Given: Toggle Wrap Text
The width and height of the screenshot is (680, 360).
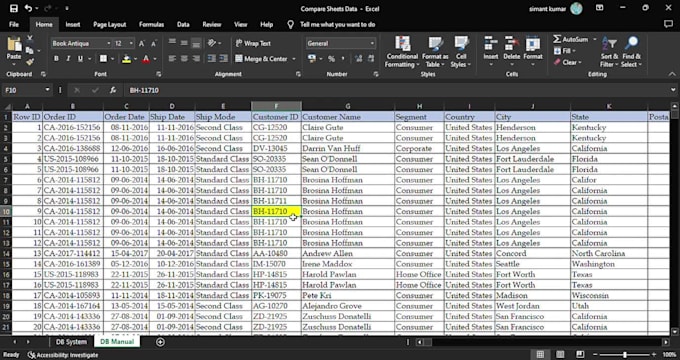Looking at the screenshot, I should 253,43.
